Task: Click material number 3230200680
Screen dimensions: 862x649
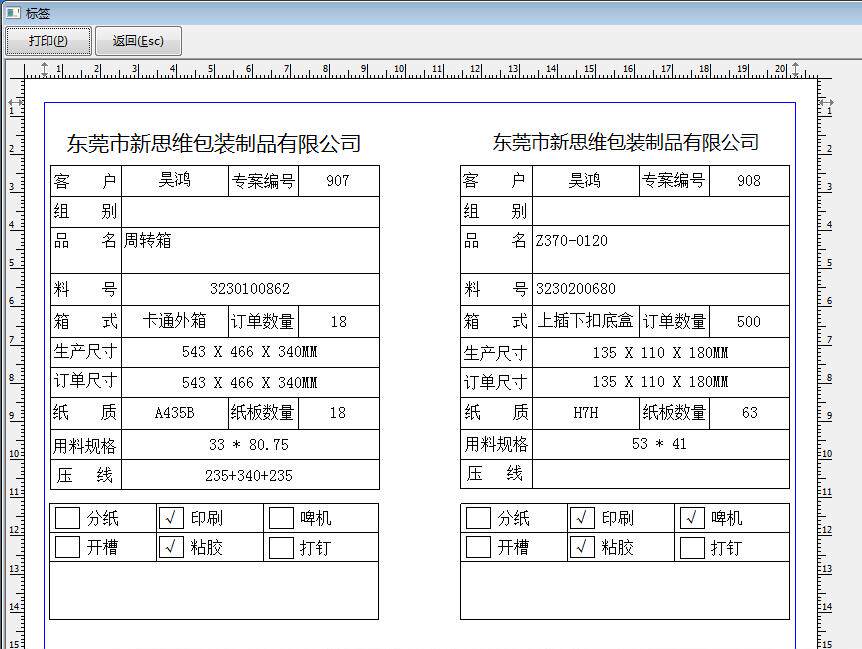Action: (x=576, y=289)
